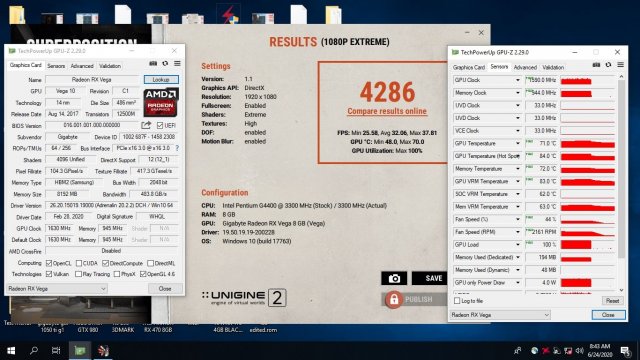Expand the GPU Temperature sensor dropdown

click(518, 144)
